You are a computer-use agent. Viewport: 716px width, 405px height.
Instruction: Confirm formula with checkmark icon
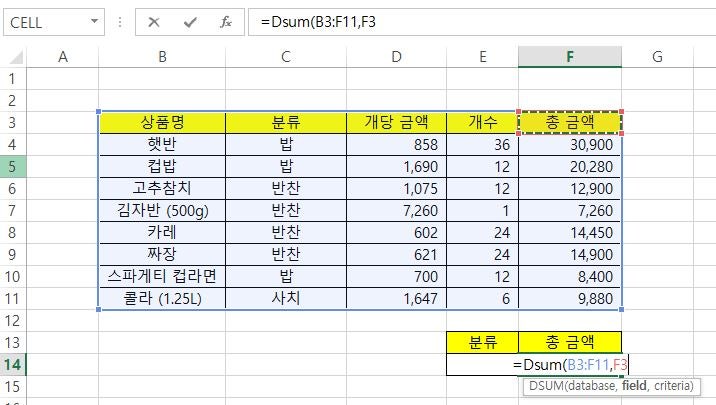pos(190,22)
